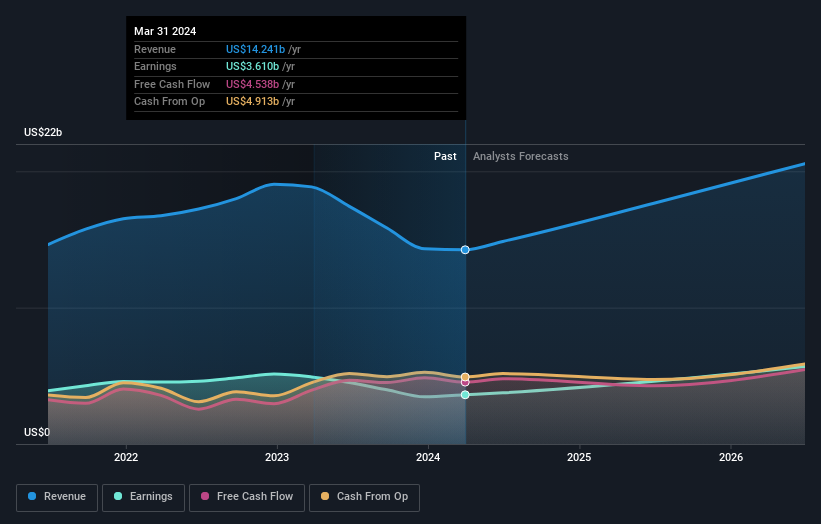
Task: Click the 2022 x-axis label
Action: tap(126, 458)
